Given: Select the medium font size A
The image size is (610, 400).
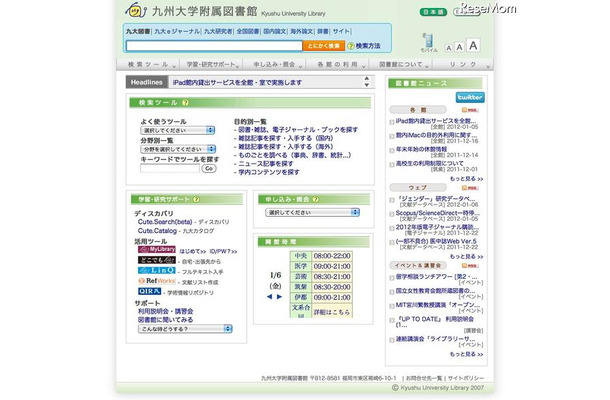Looking at the screenshot, I should click(459, 47).
